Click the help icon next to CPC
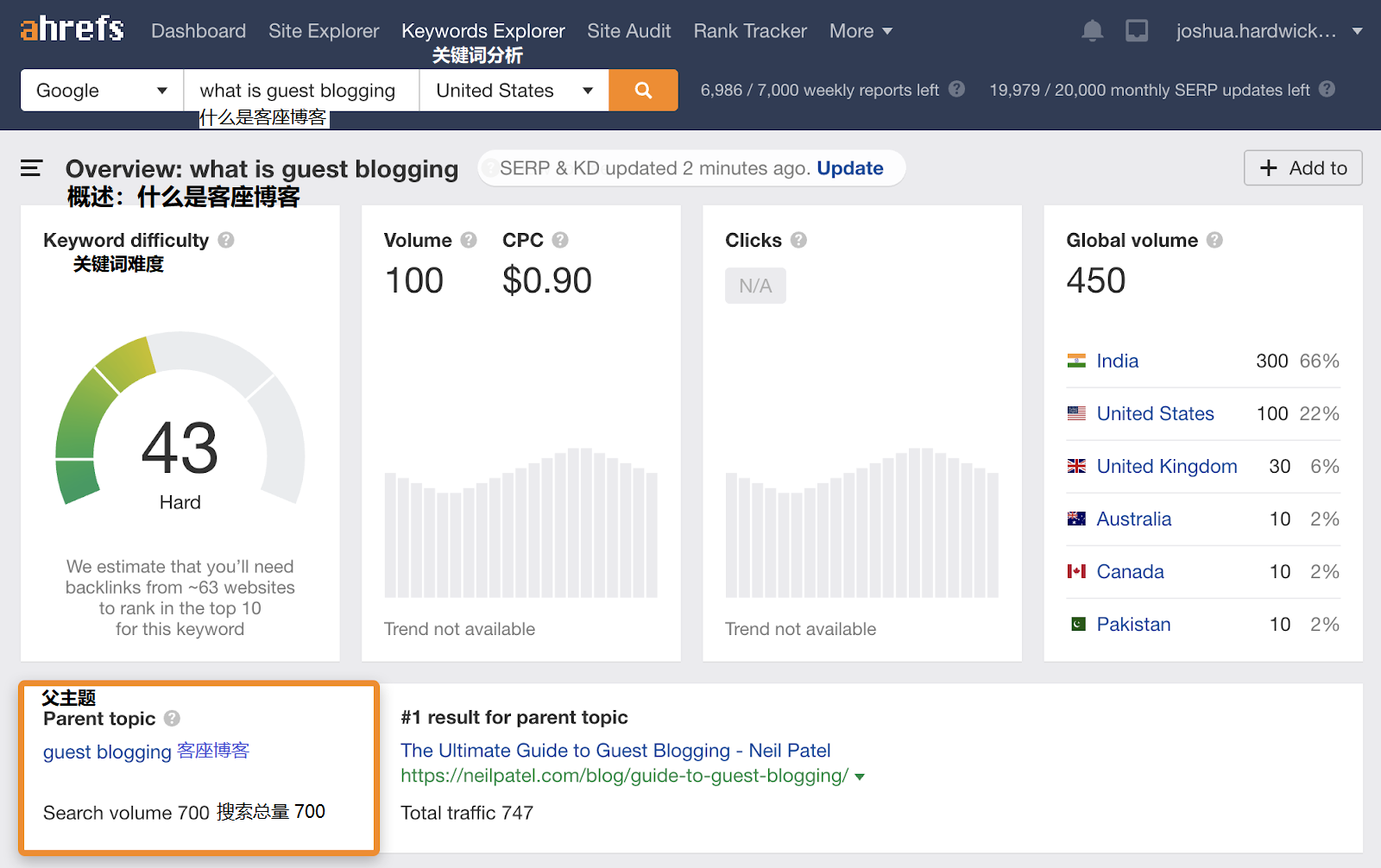This screenshot has width=1381, height=868. (x=560, y=240)
